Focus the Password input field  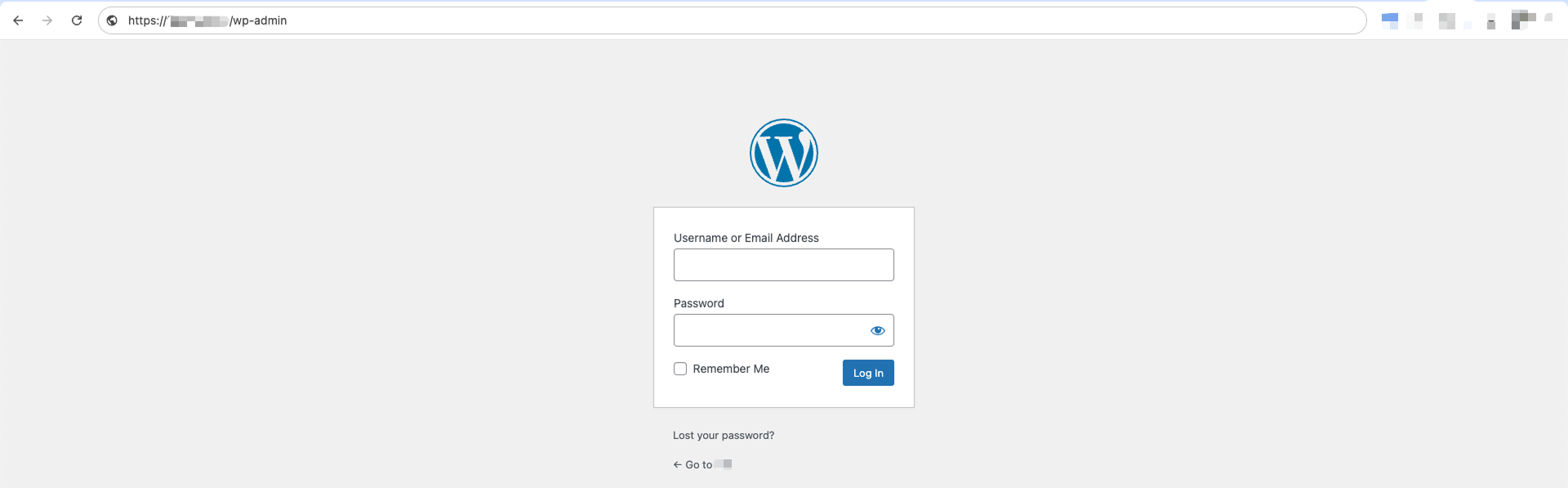point(768,330)
